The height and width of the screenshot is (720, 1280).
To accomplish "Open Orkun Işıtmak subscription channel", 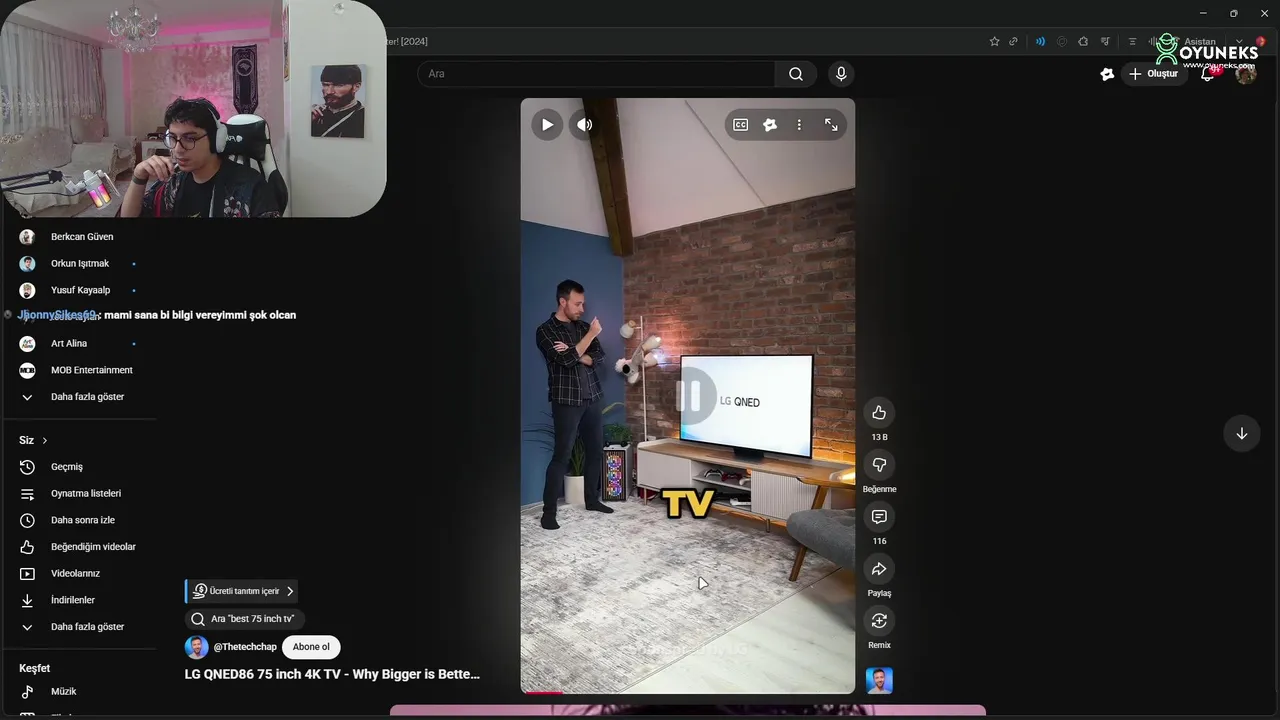I will click(x=78, y=263).
